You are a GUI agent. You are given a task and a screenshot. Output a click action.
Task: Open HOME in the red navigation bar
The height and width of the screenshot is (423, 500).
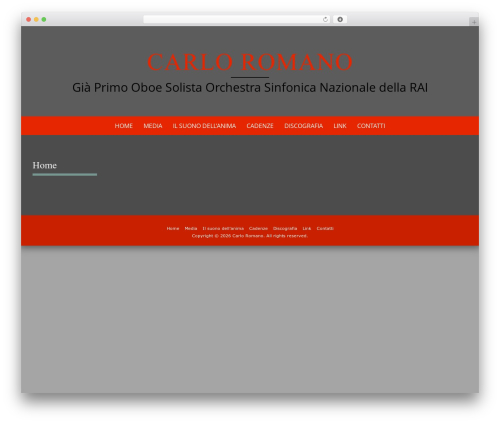[x=124, y=126]
